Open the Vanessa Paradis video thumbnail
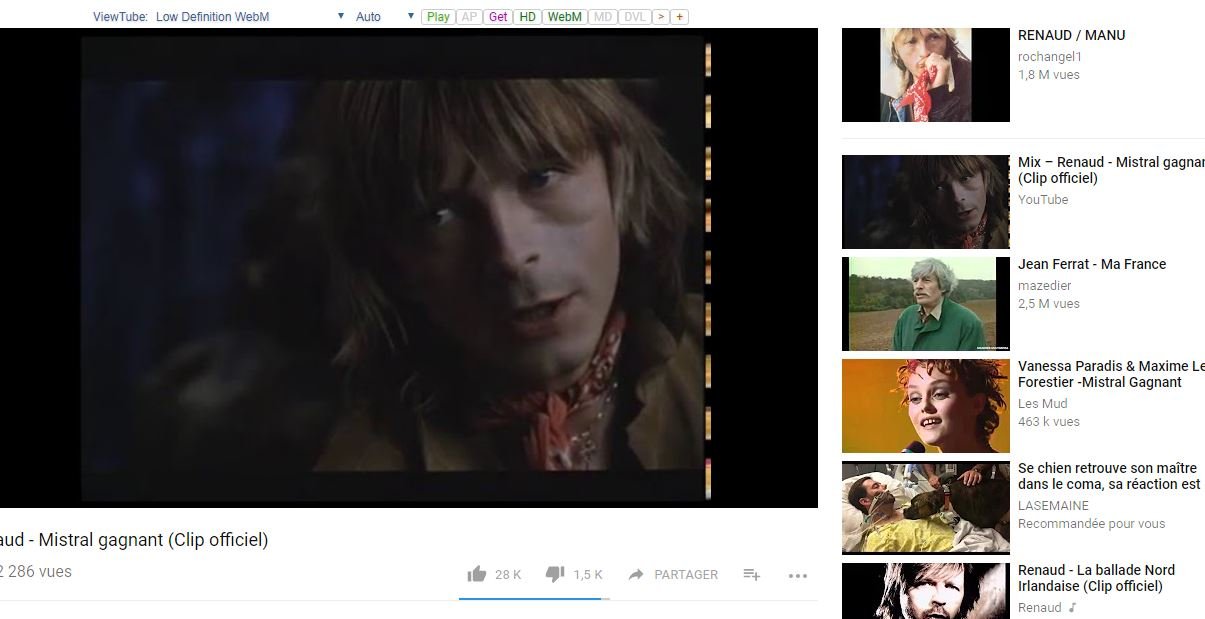This screenshot has height=619, width=1205. tap(926, 406)
